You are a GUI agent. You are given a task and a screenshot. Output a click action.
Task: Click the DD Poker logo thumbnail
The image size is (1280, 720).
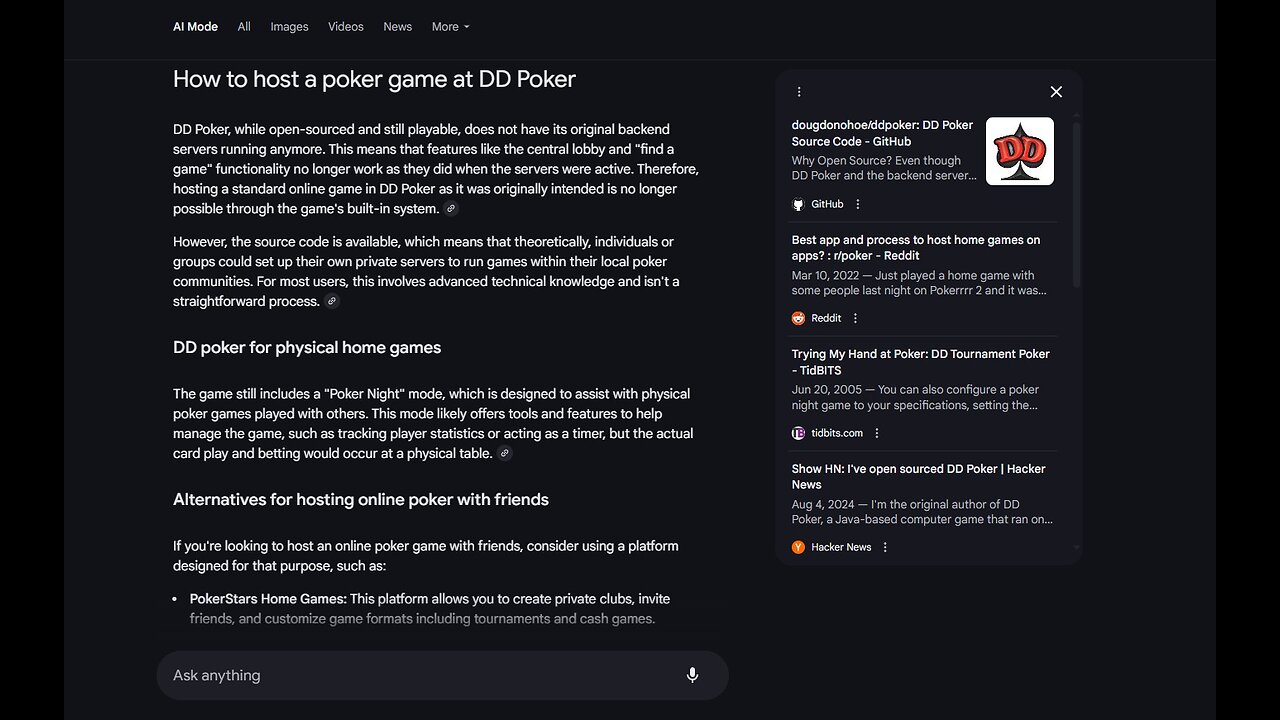point(1020,151)
